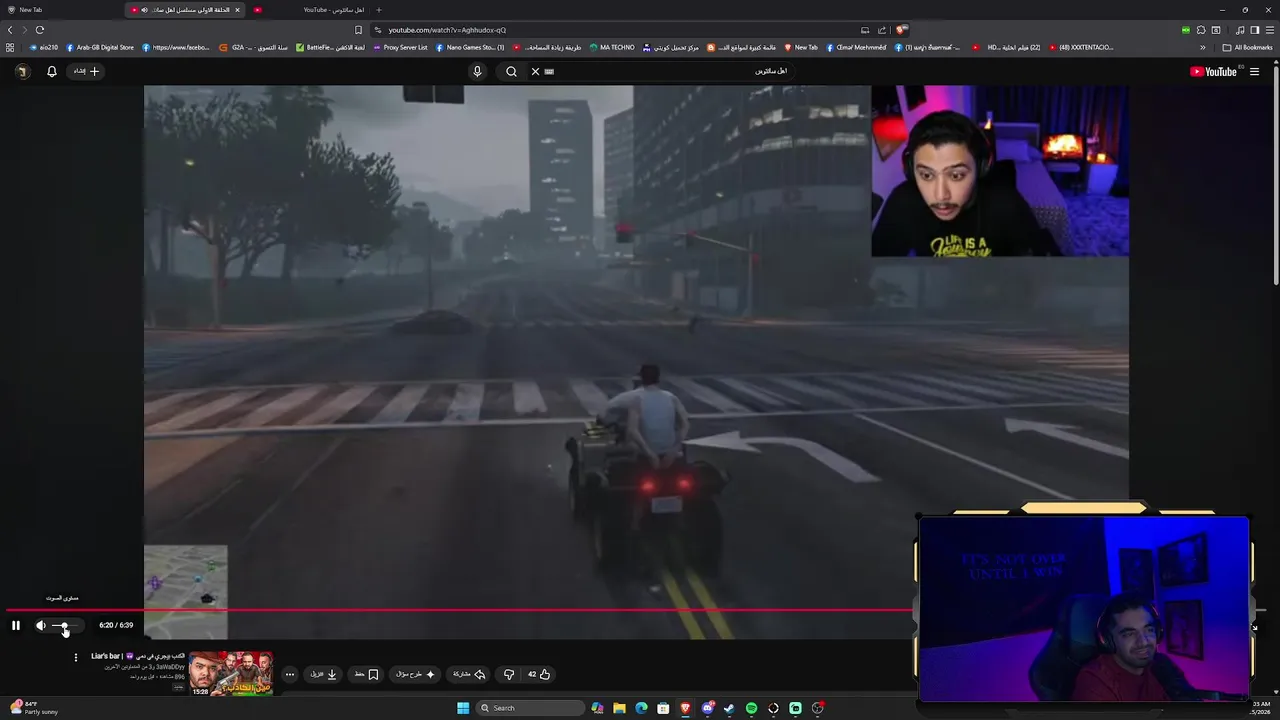Mute the video with speaker icon
The height and width of the screenshot is (720, 1280).
click(x=41, y=625)
